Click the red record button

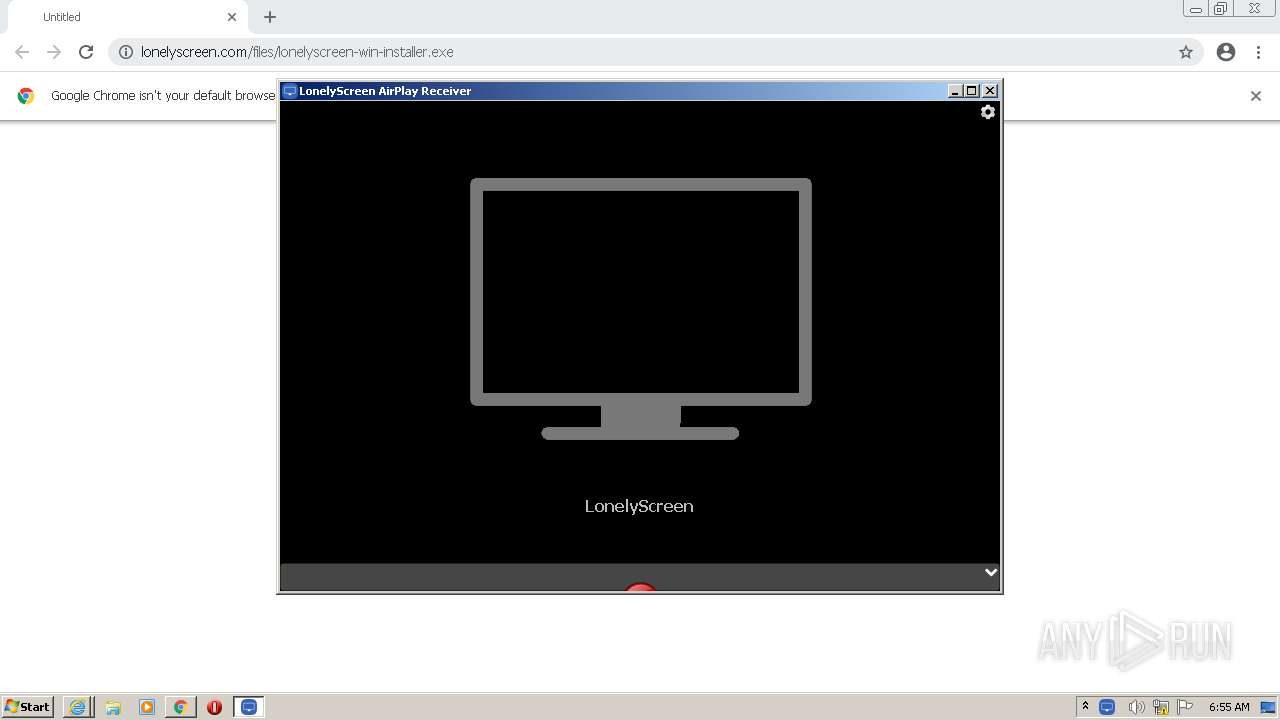click(x=640, y=587)
